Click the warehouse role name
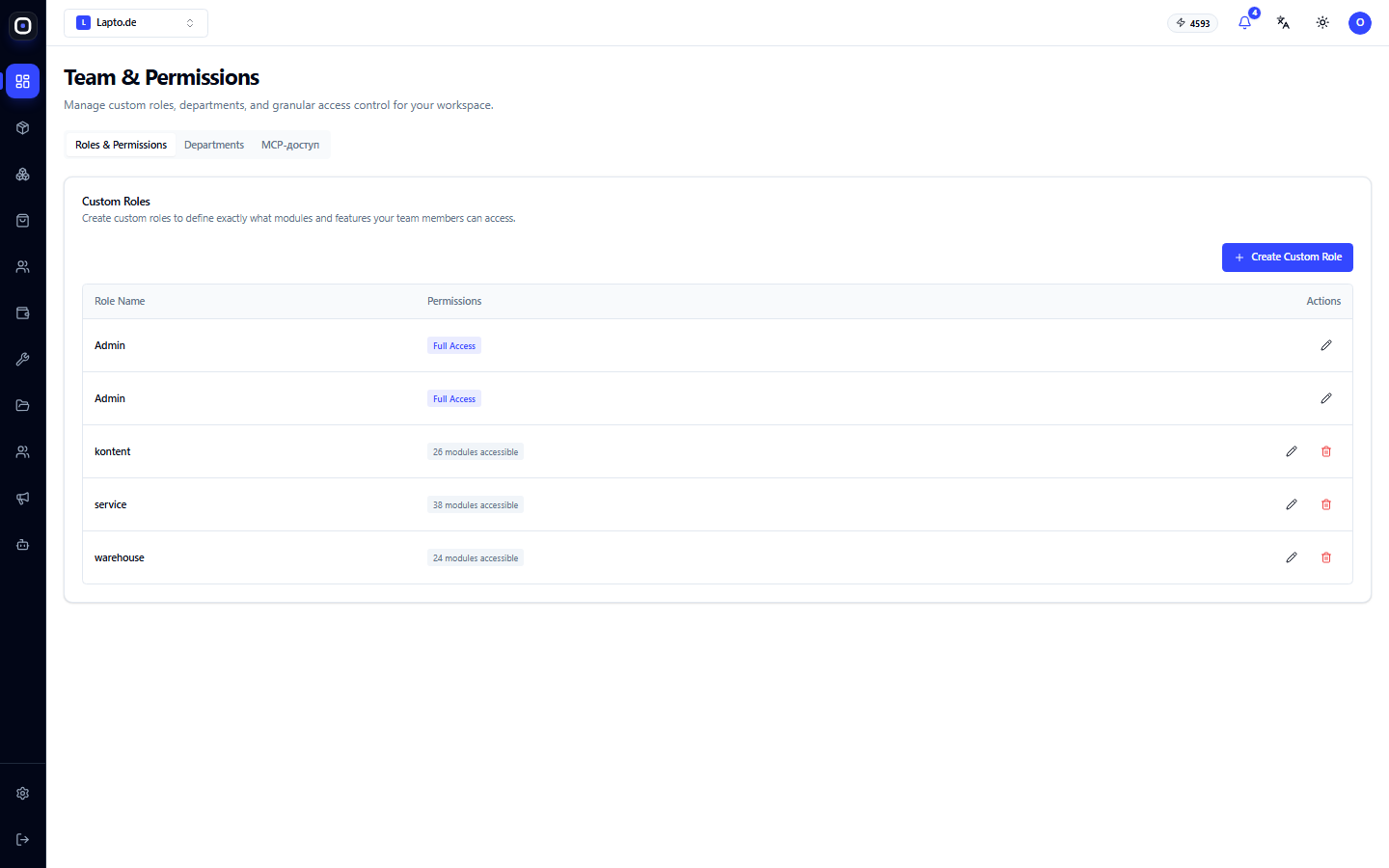 (120, 557)
